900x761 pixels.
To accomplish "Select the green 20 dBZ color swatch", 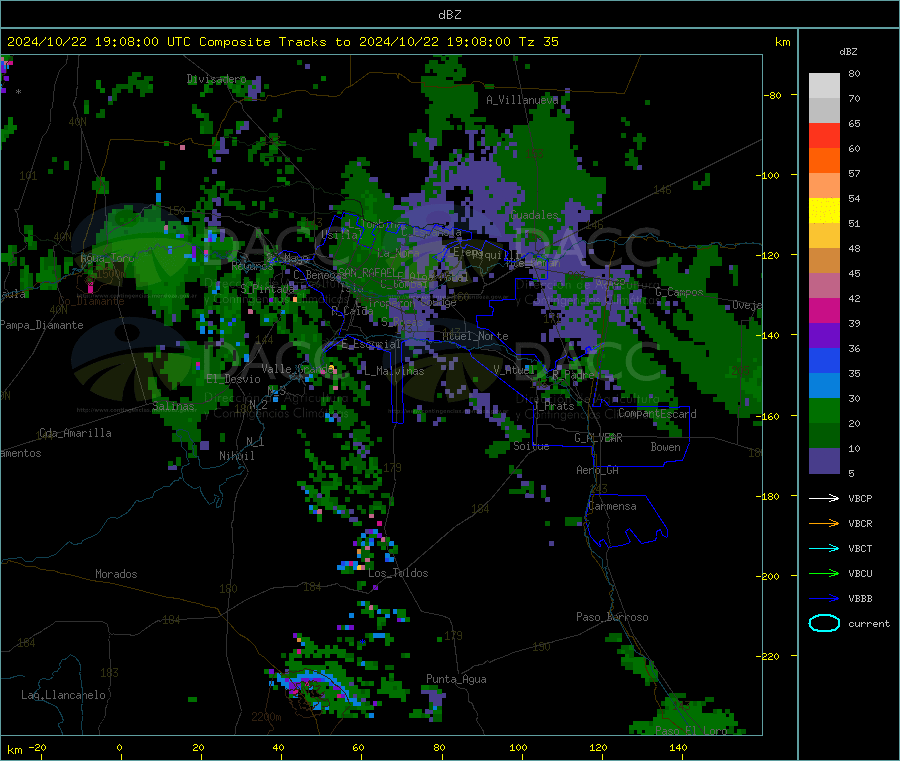I will (824, 410).
